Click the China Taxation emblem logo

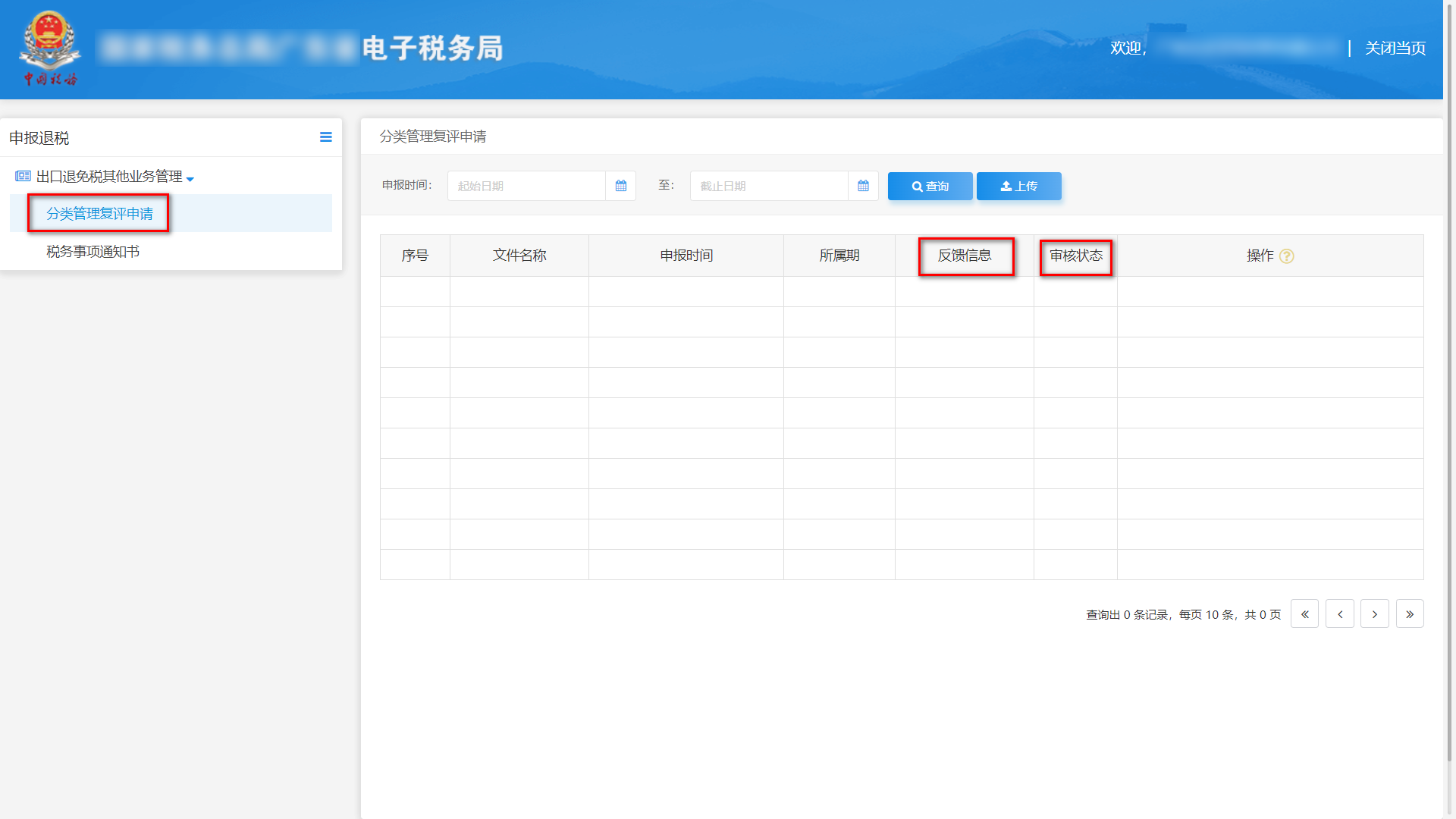point(50,47)
